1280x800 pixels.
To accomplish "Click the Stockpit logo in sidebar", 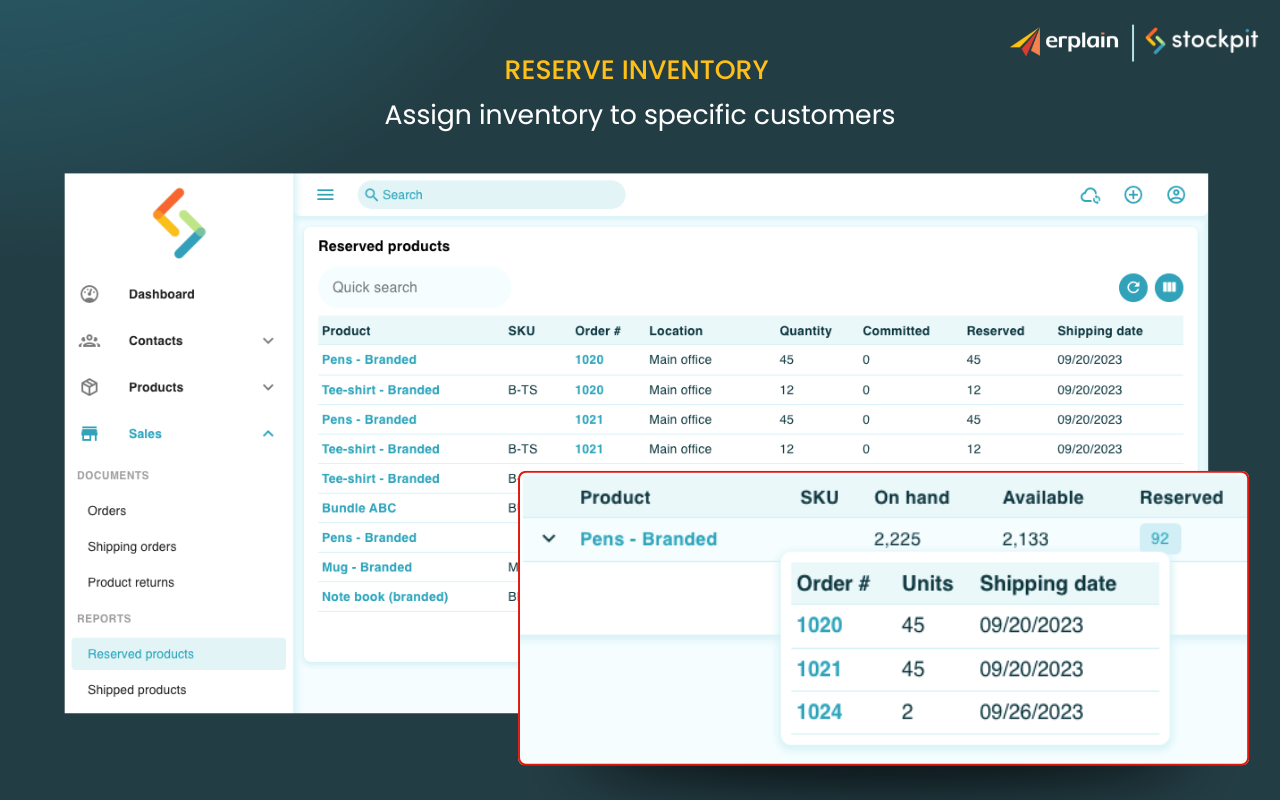I will [x=179, y=223].
